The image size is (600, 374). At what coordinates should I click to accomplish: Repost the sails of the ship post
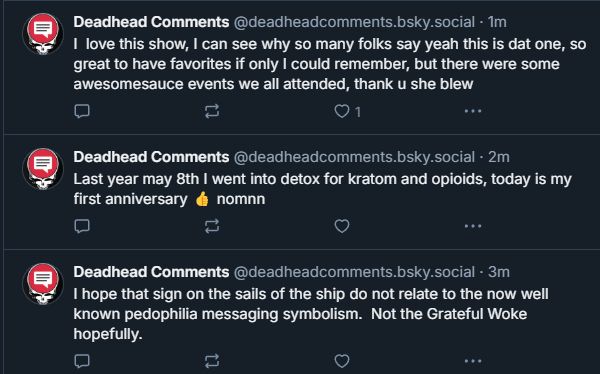(212, 361)
